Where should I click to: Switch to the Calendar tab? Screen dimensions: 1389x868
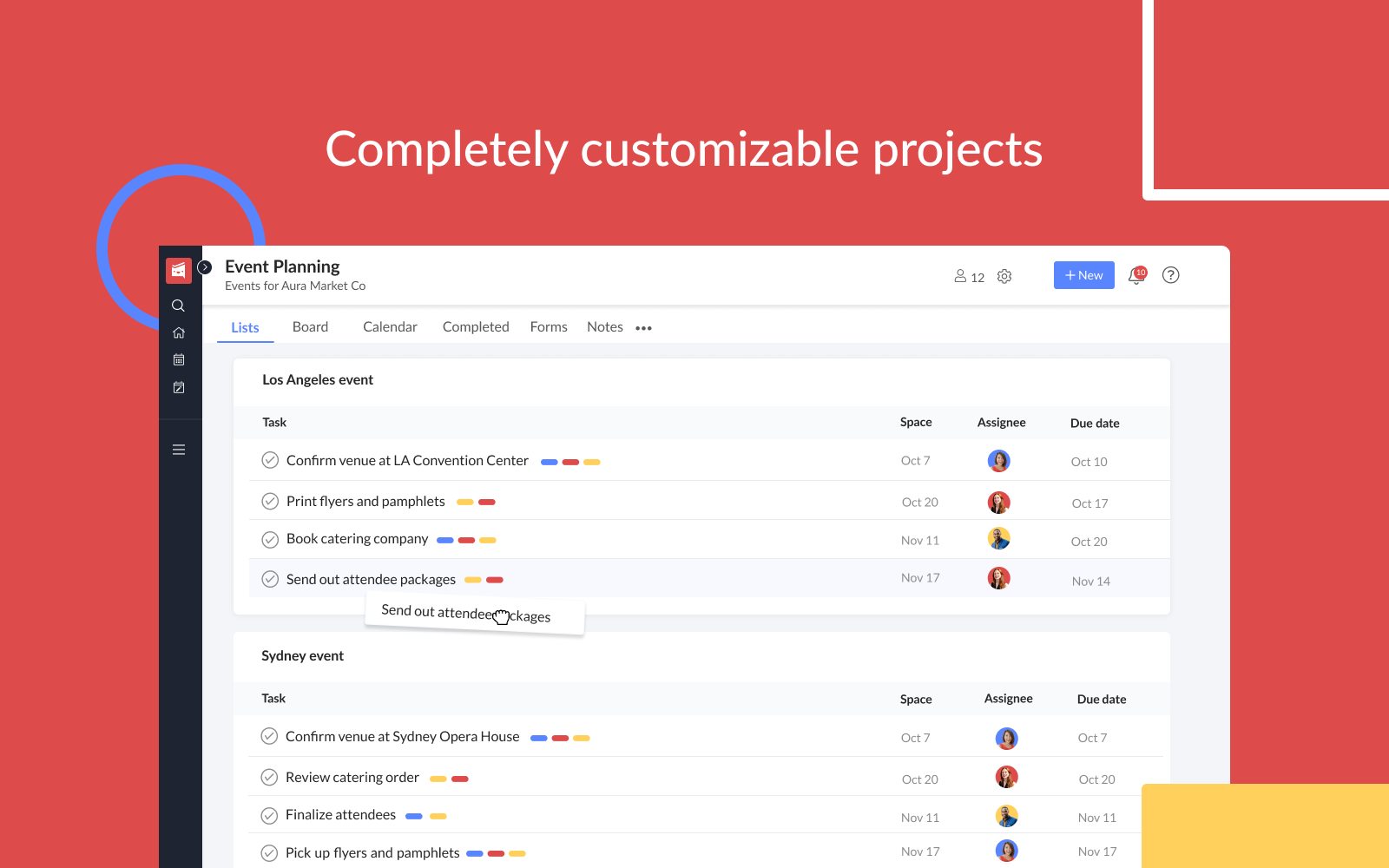390,327
